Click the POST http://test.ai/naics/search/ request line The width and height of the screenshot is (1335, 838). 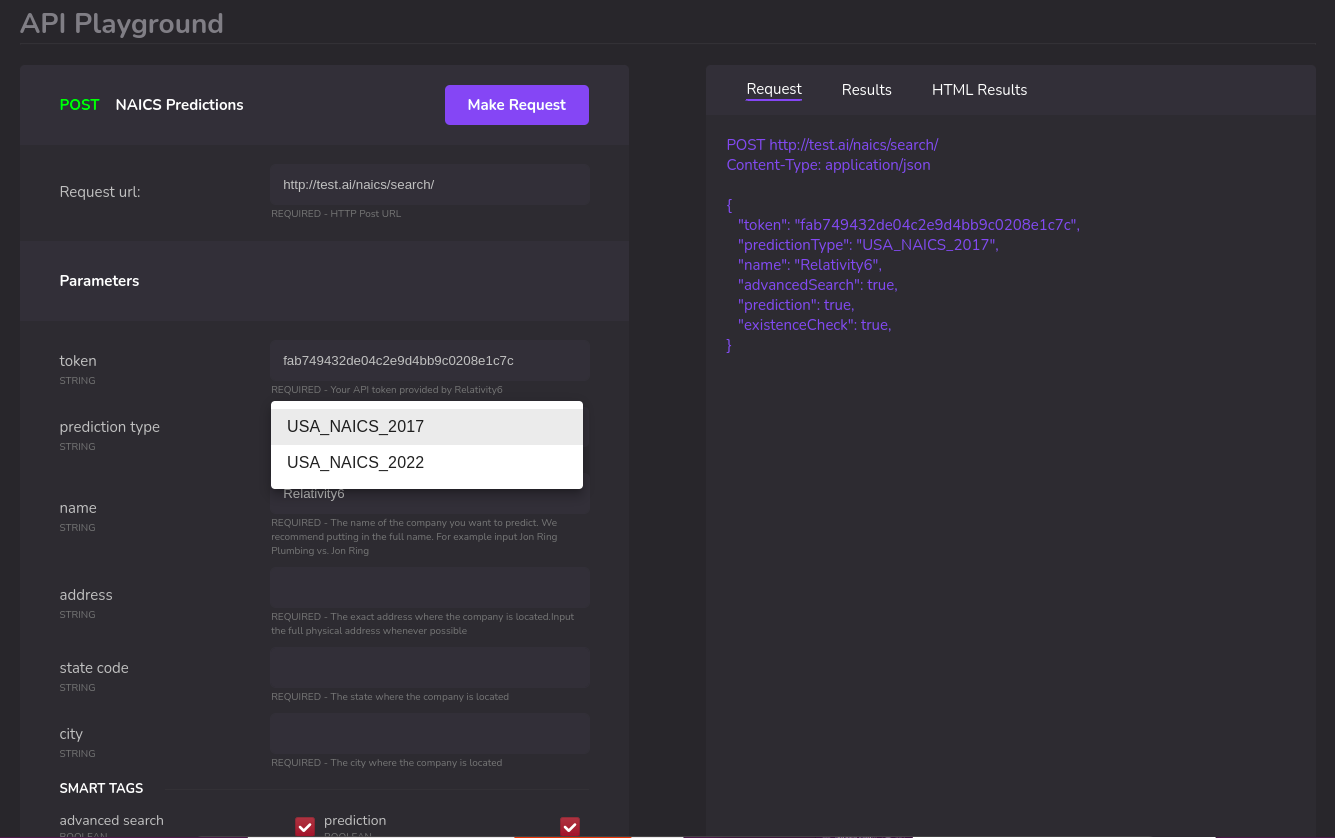pyautogui.click(x=832, y=145)
